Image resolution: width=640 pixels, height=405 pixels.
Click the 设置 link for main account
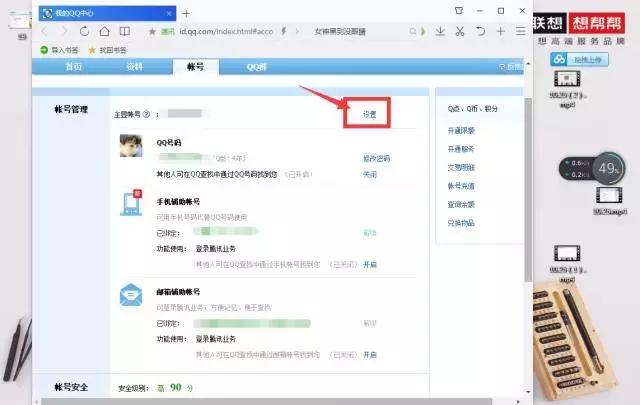370,115
